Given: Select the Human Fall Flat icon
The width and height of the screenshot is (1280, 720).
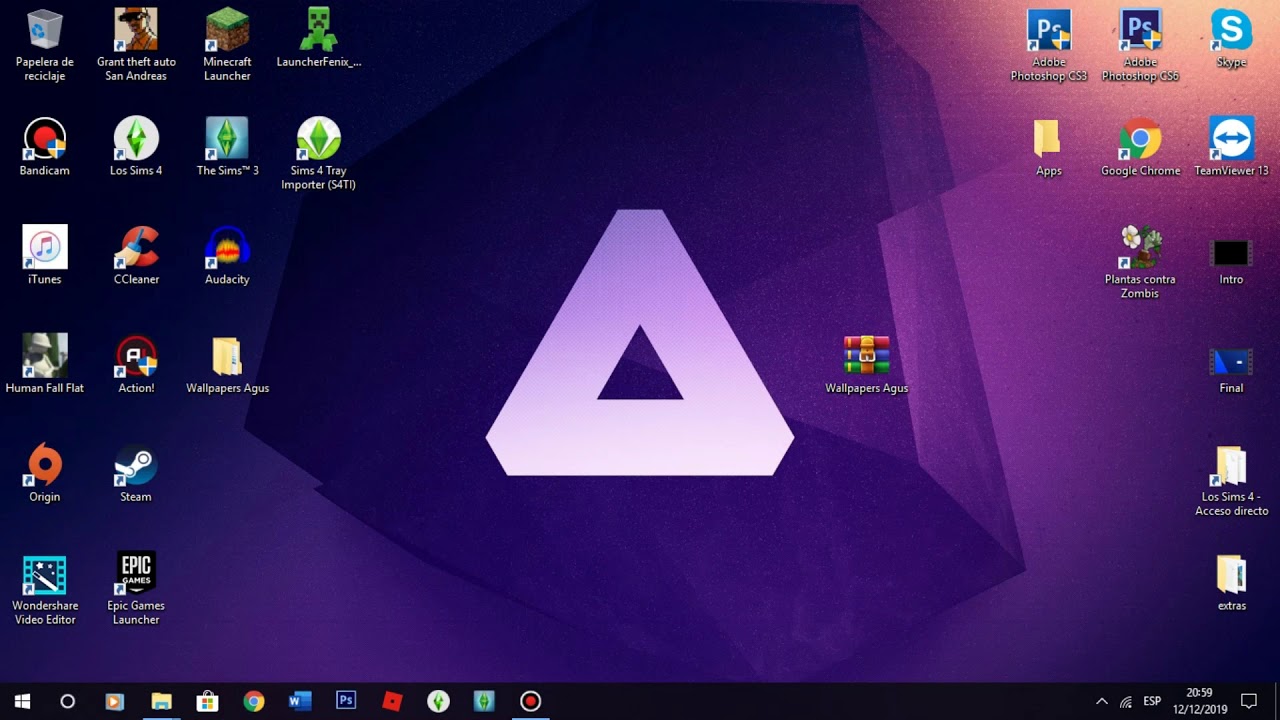Looking at the screenshot, I should click(x=45, y=364).
